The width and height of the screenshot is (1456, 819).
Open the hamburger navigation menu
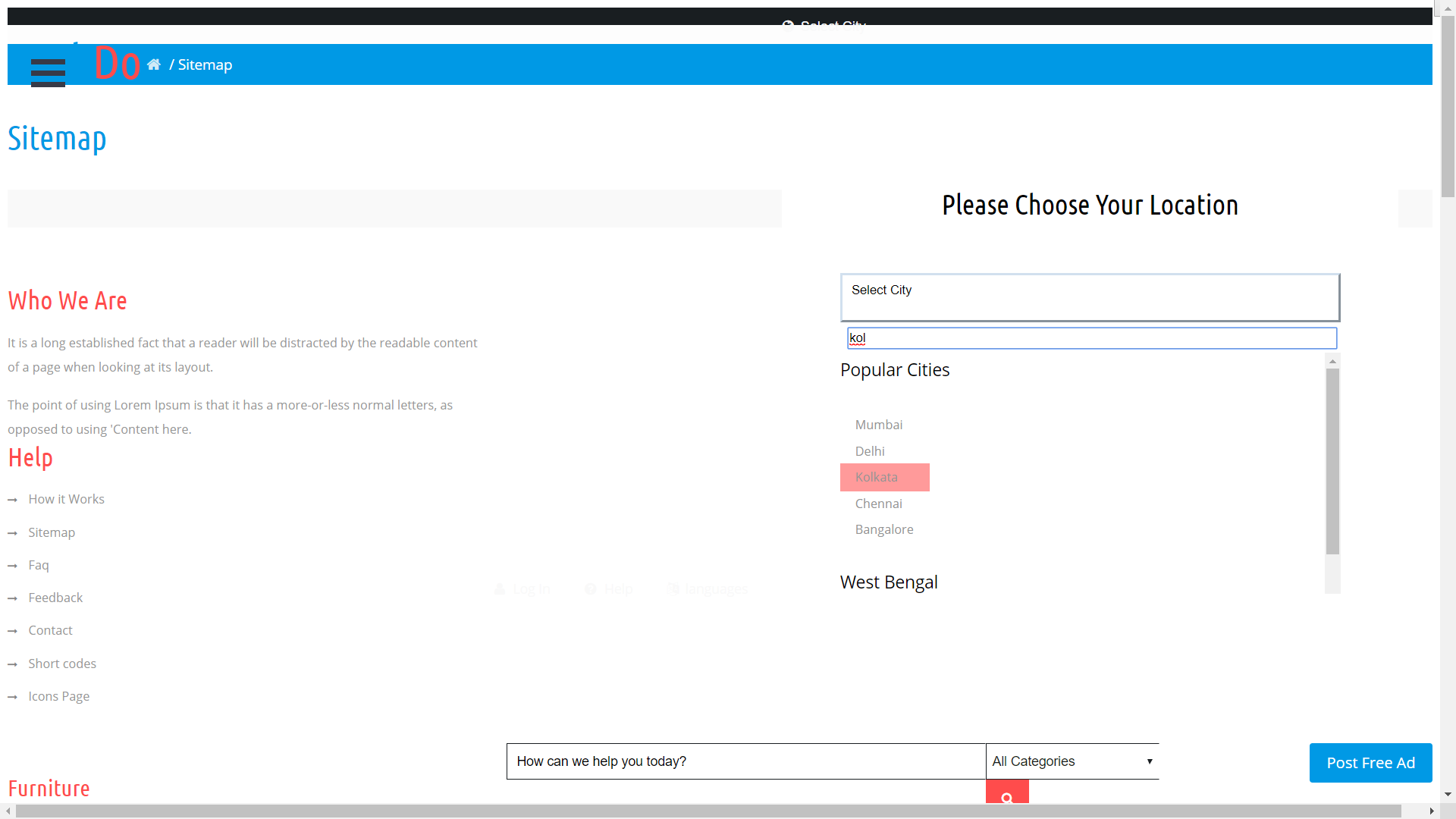pyautogui.click(x=48, y=73)
